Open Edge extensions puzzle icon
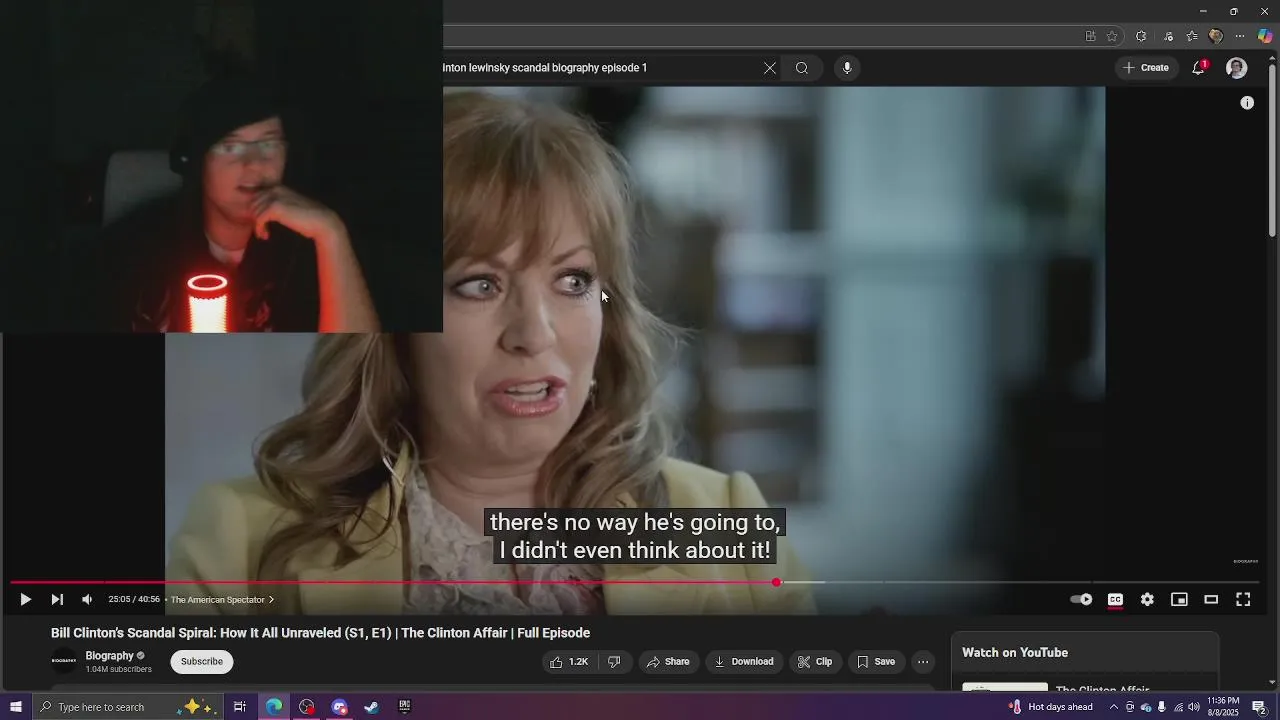The height and width of the screenshot is (720, 1280). point(1141,36)
